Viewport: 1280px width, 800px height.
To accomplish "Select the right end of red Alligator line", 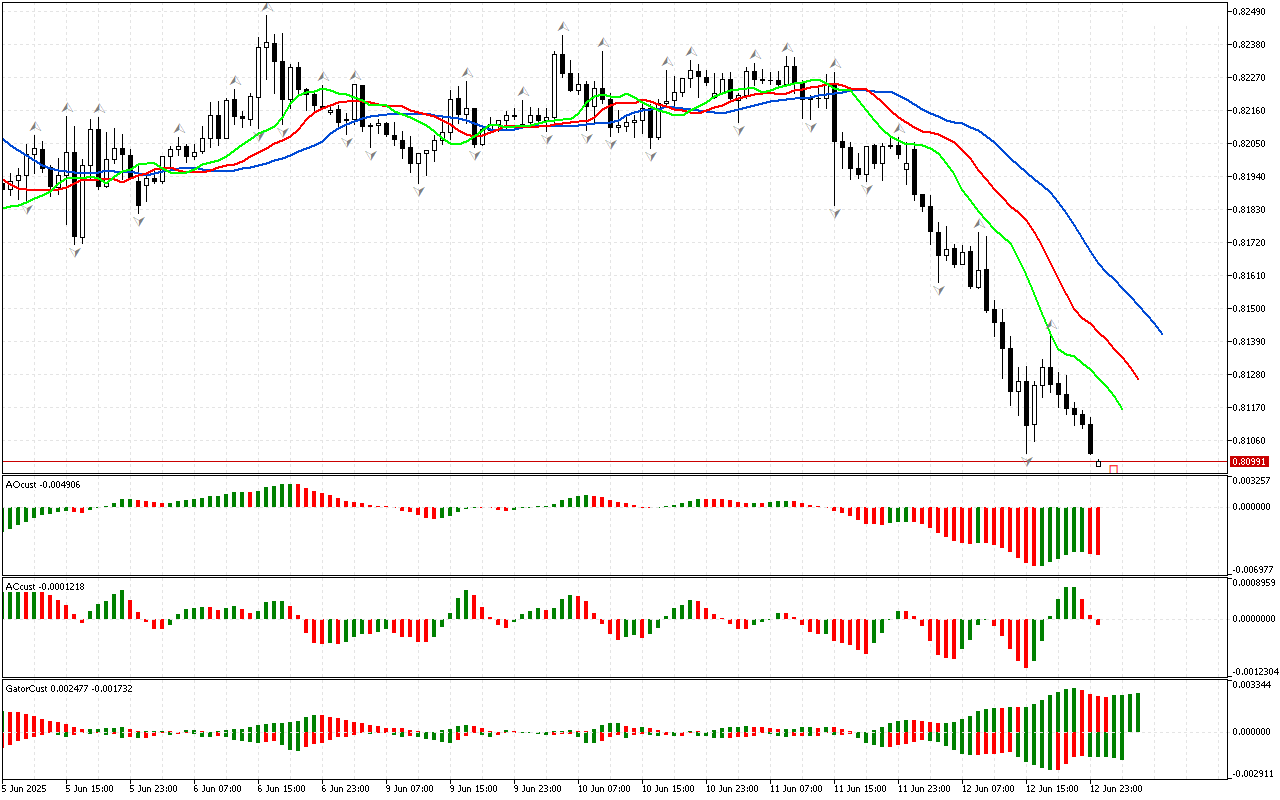I will 1137,378.
